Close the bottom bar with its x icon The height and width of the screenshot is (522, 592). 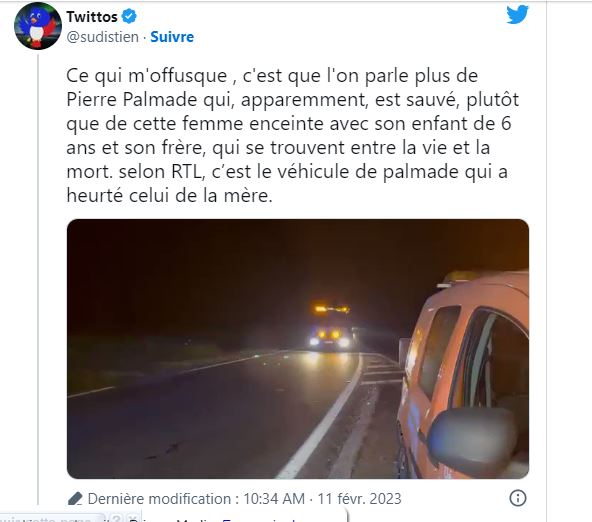coord(132,518)
